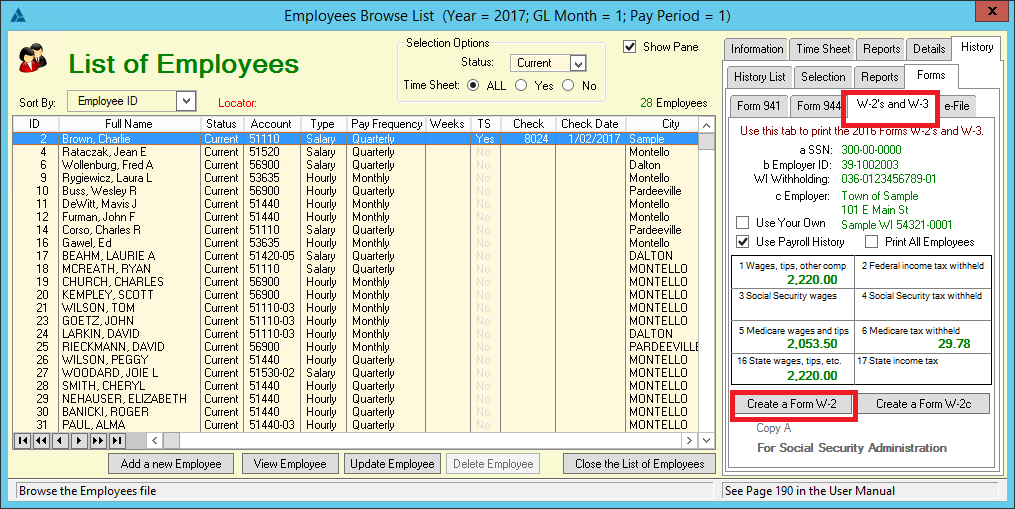Click the Add a new Employee button
1015x509 pixels.
171,464
